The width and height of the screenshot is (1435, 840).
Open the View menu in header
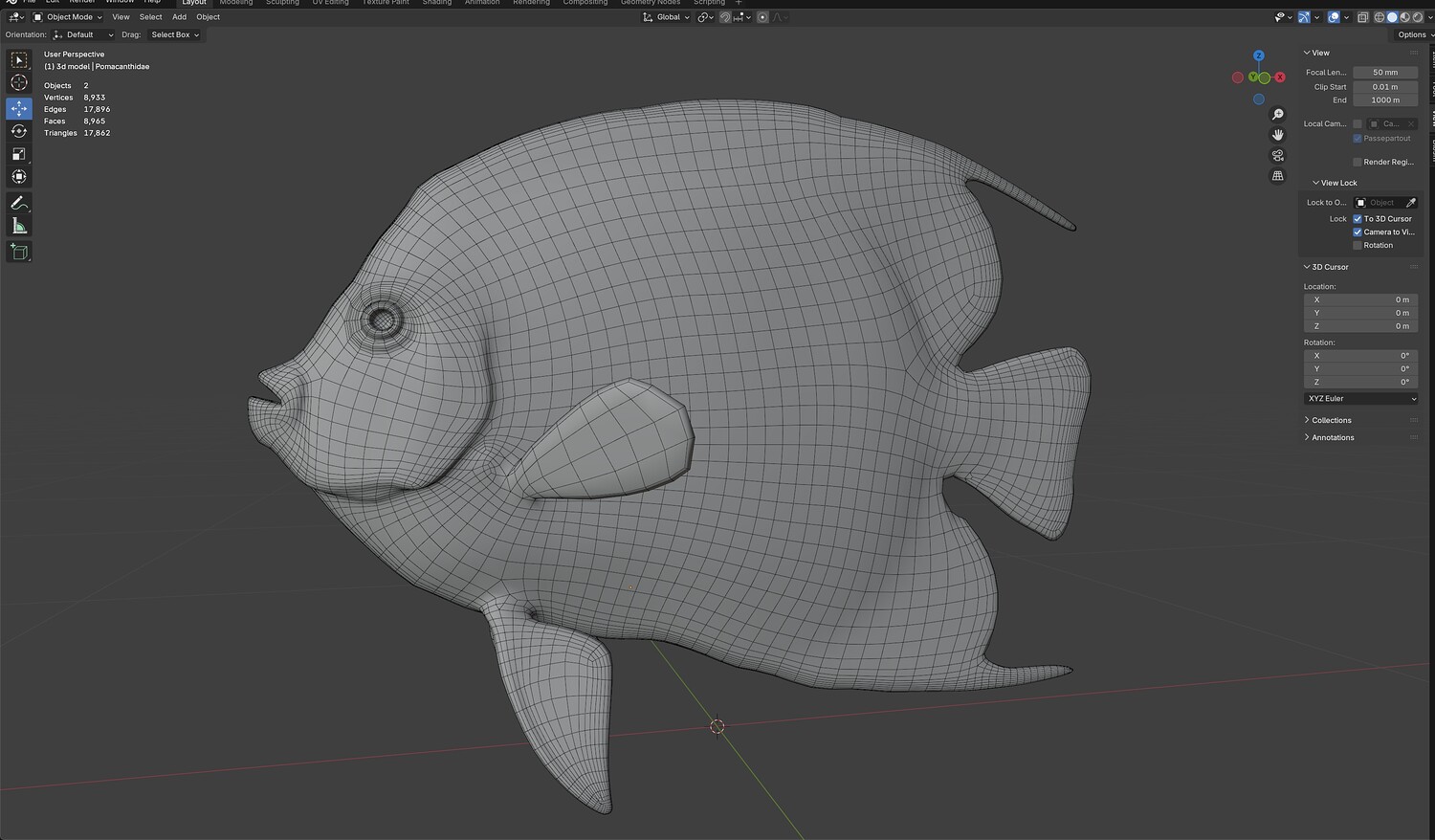tap(121, 17)
